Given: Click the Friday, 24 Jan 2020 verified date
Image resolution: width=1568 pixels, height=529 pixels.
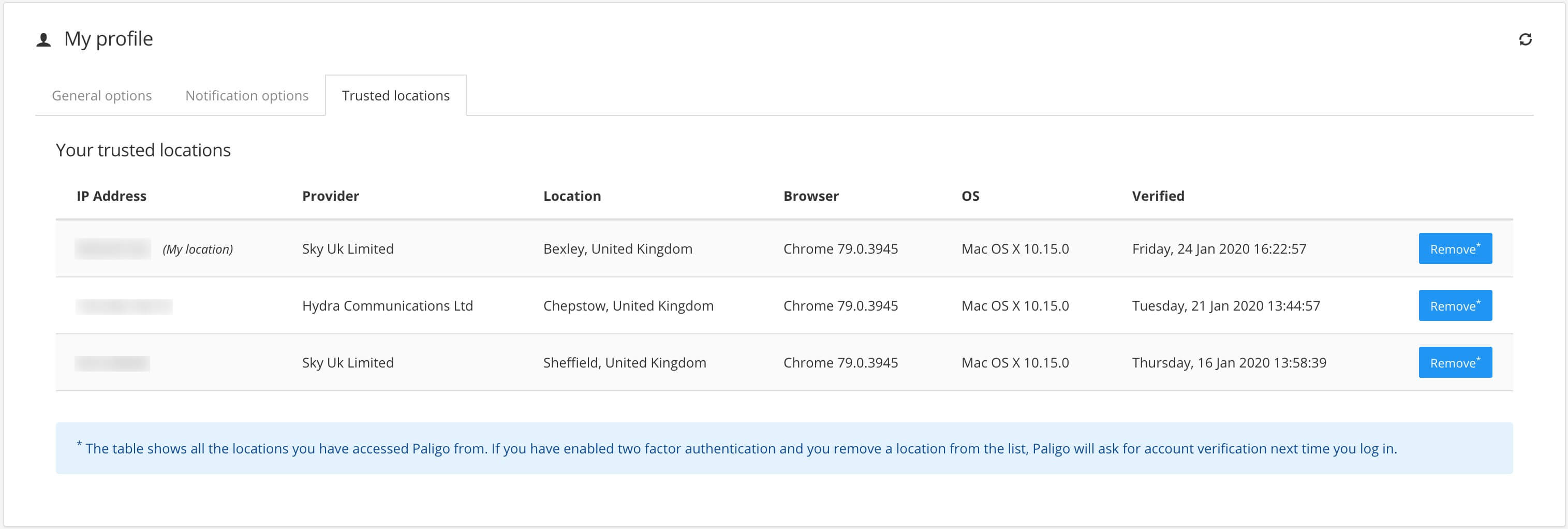Looking at the screenshot, I should click(x=1219, y=249).
